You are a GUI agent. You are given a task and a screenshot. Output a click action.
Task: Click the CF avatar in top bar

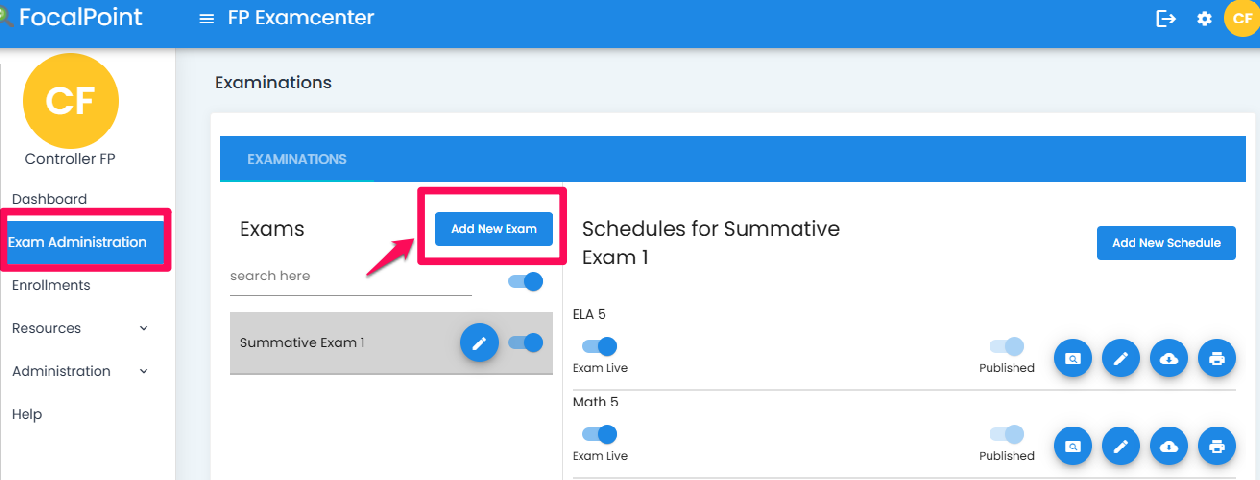1242,19
